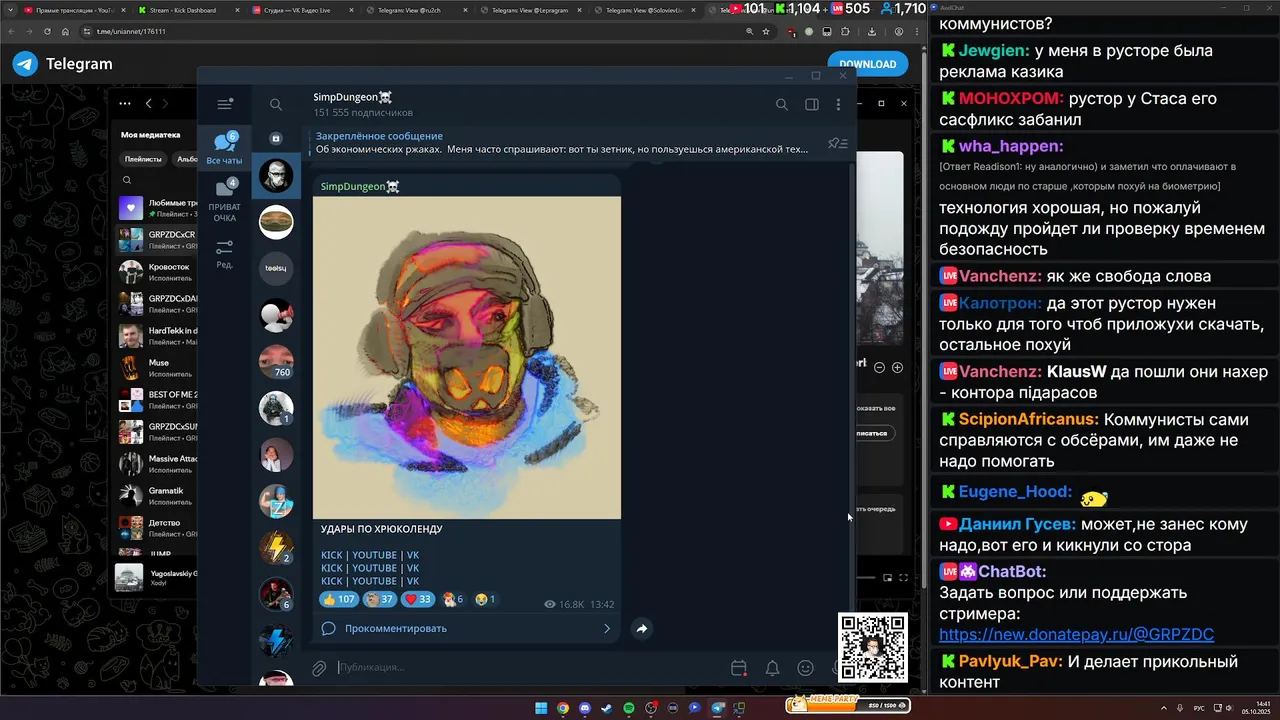Go to the browser home page

click(x=65, y=31)
